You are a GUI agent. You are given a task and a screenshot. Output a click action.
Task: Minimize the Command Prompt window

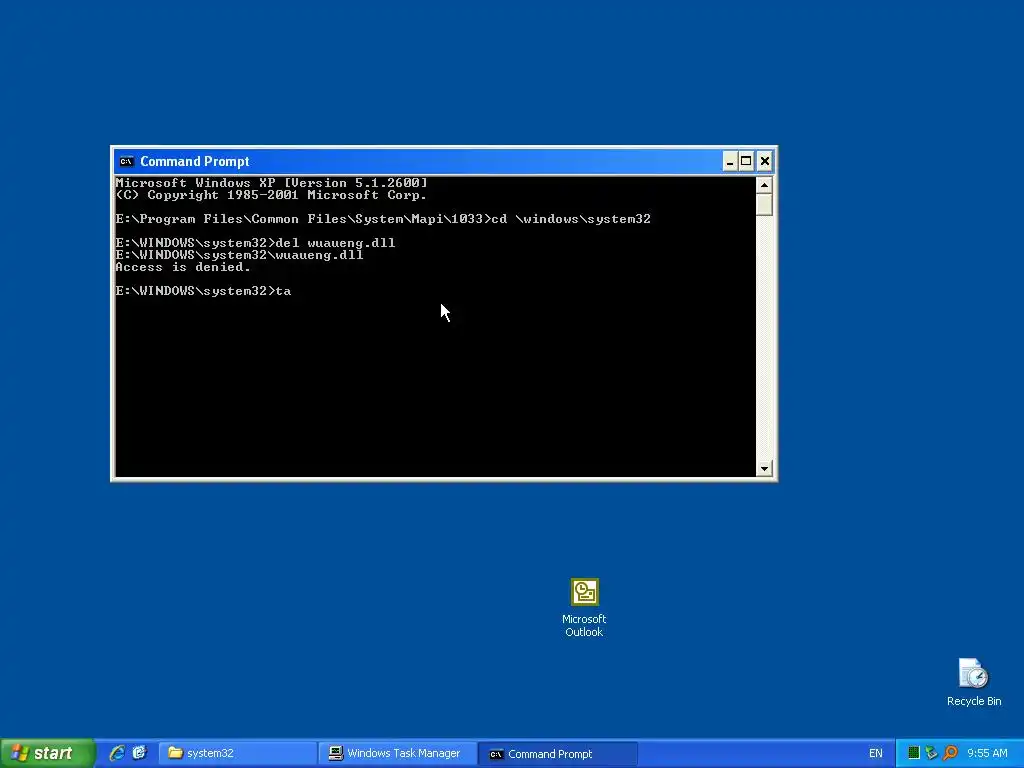tap(729, 161)
